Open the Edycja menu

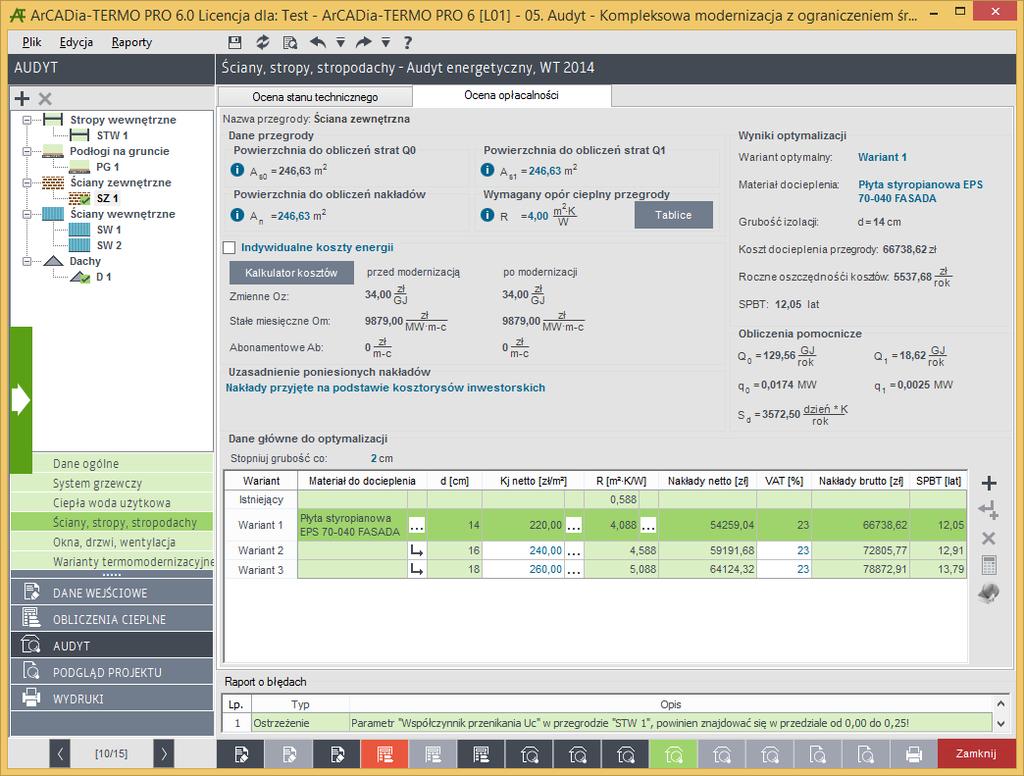[76, 42]
